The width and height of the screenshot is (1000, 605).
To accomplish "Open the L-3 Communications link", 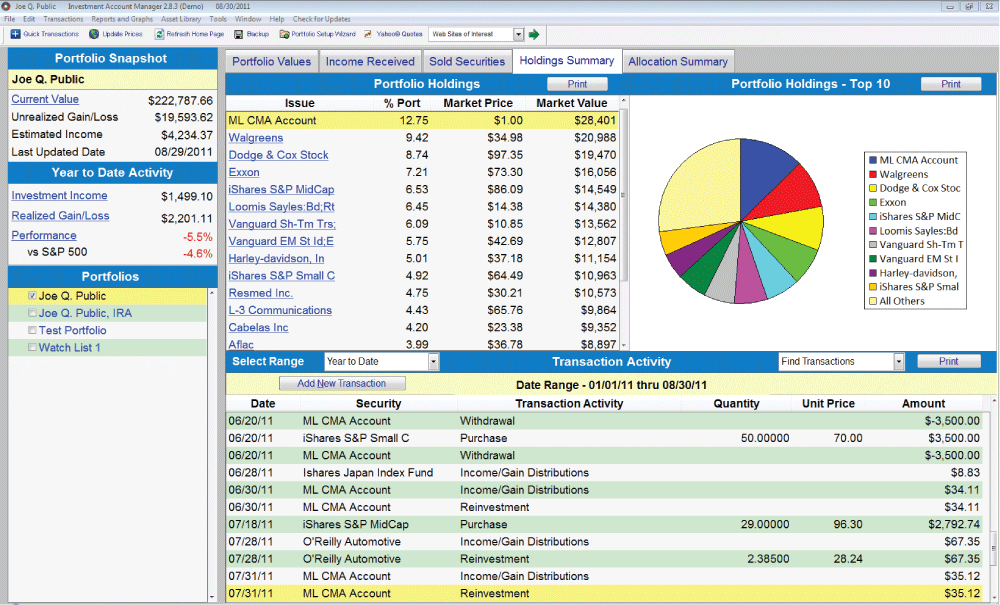I will tap(280, 310).
